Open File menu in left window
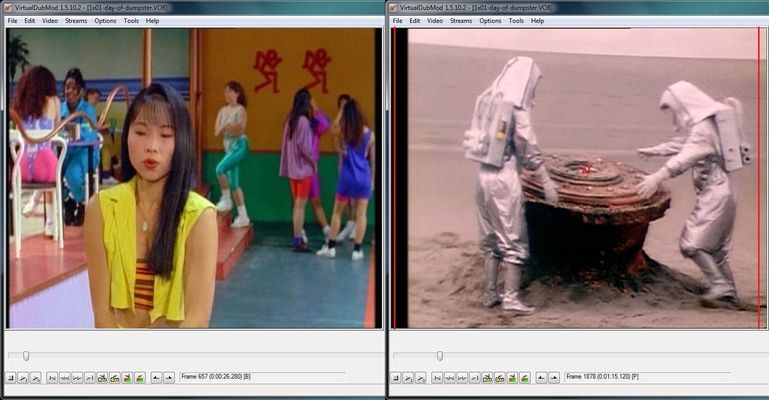Screen dimensions: 769x400 click(x=13, y=21)
